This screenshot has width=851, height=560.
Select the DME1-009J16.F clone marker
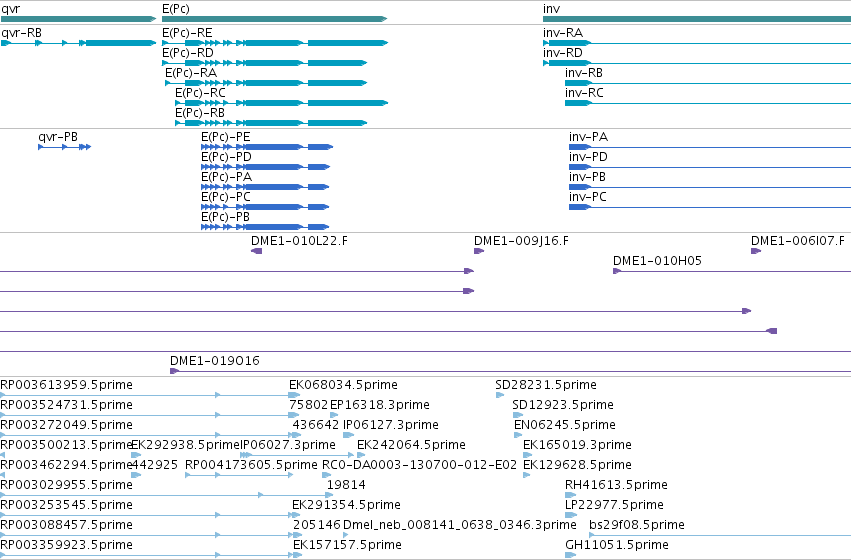(x=479, y=251)
